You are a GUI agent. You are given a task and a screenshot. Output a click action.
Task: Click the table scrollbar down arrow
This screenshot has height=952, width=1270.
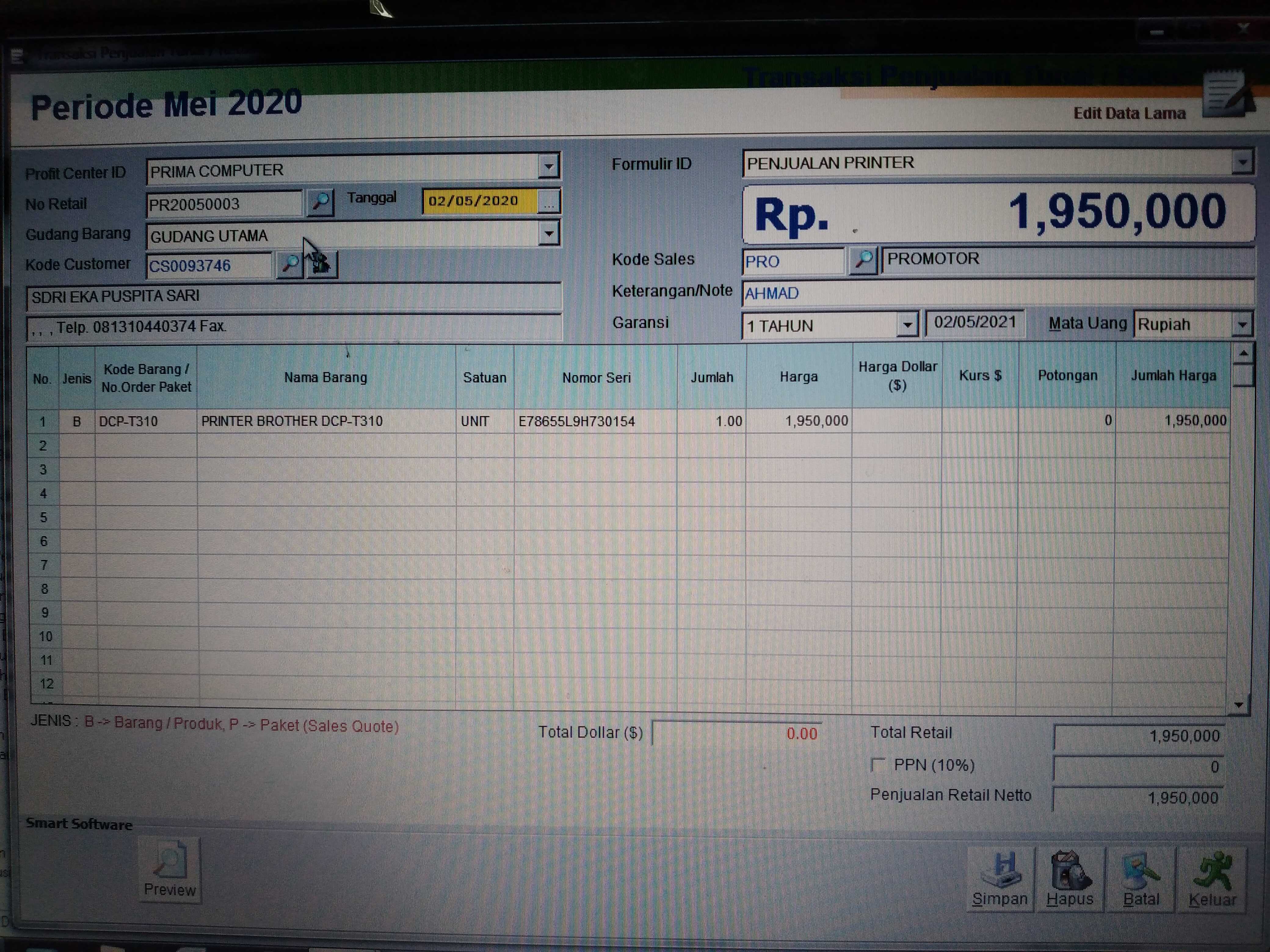coord(1239,705)
